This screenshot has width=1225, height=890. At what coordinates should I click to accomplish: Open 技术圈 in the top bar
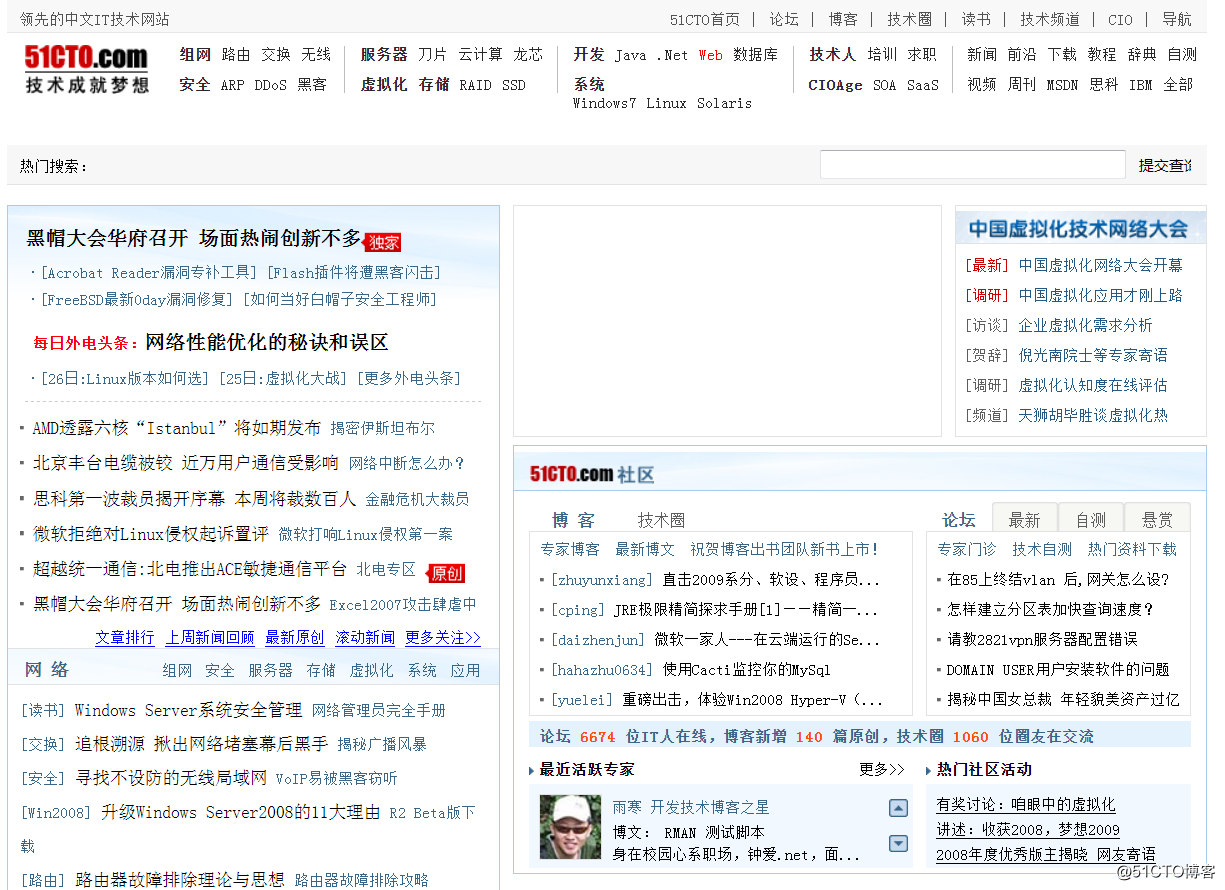tap(909, 19)
